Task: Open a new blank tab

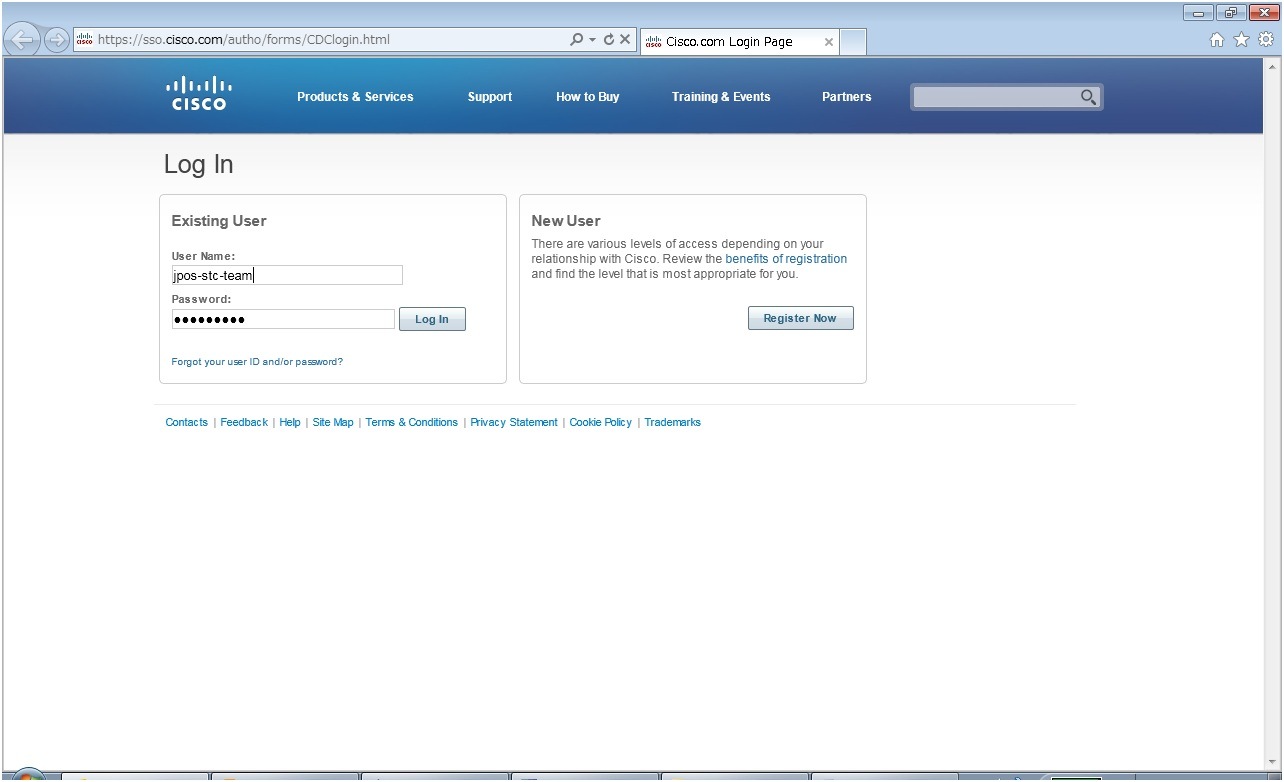Action: (x=853, y=42)
